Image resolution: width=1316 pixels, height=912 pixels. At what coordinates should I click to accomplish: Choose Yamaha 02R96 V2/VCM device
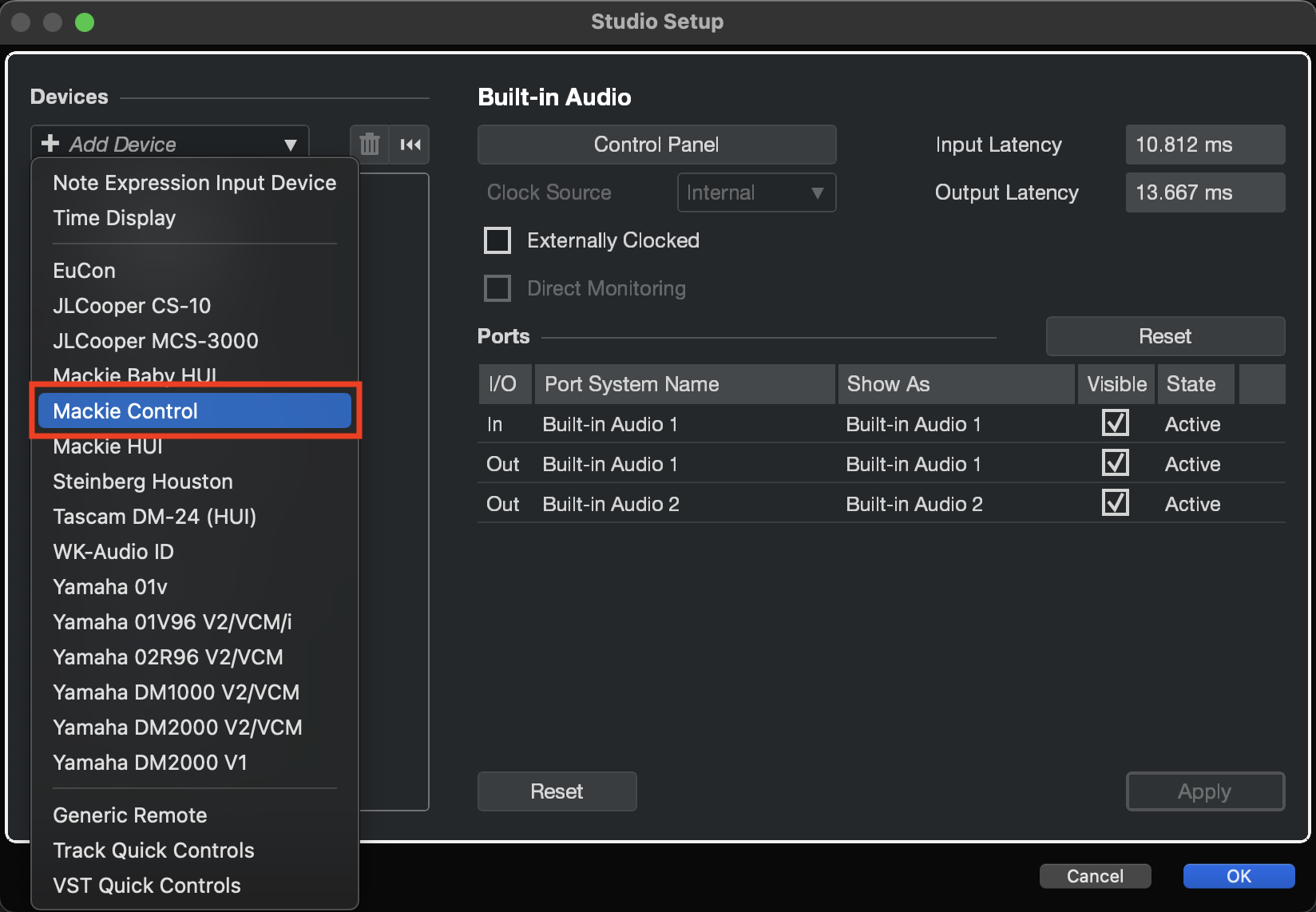coord(195,657)
